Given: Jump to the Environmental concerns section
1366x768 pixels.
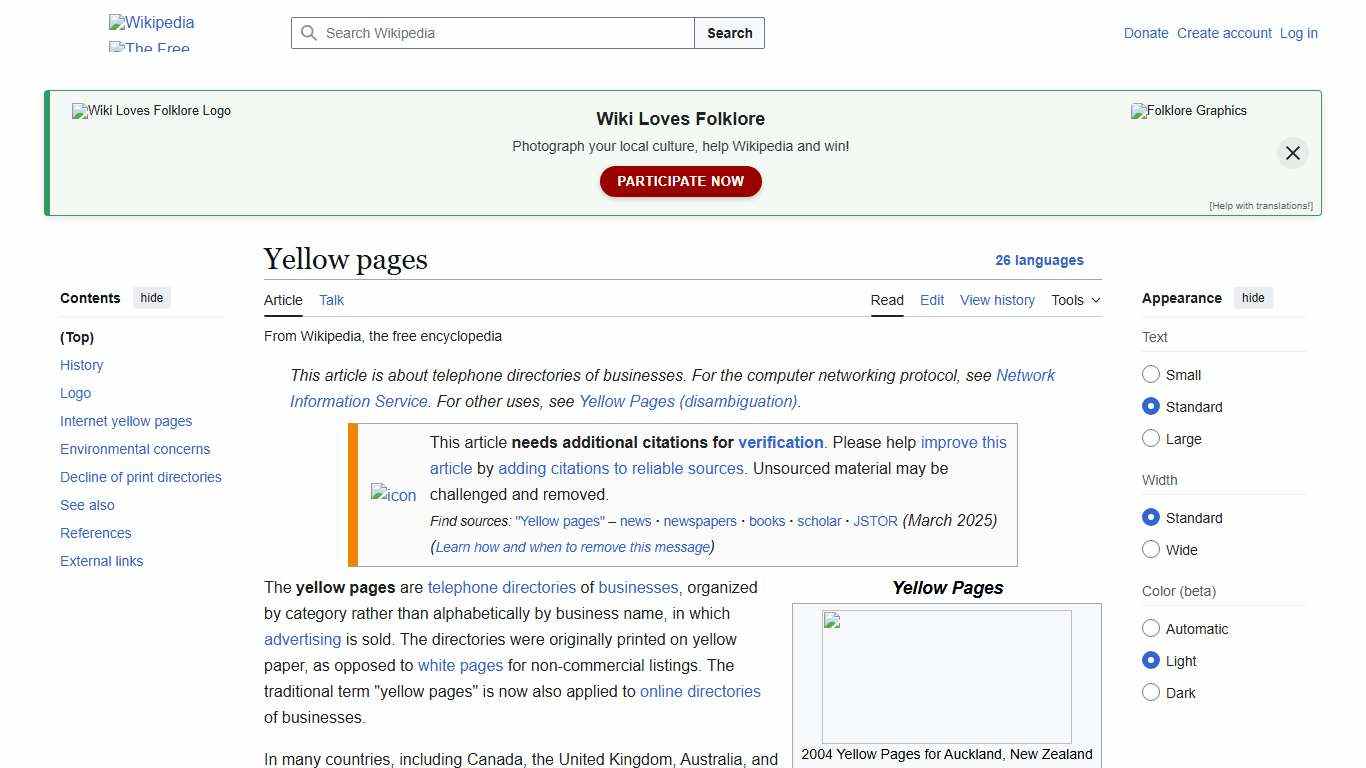Looking at the screenshot, I should 135,449.
